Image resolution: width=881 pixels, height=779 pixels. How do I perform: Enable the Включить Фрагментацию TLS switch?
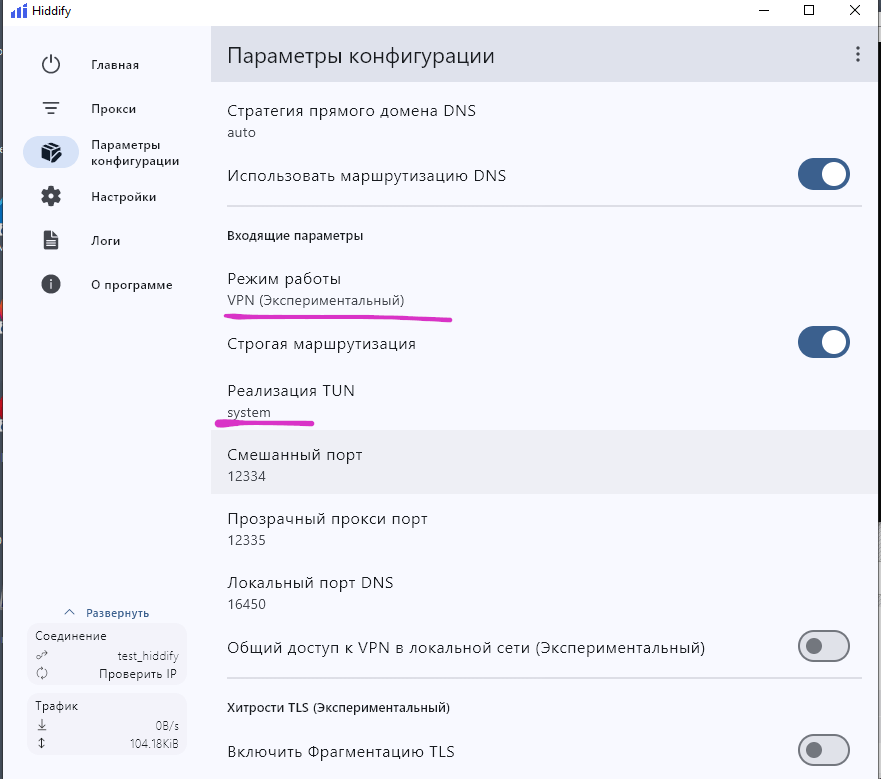coord(823,751)
